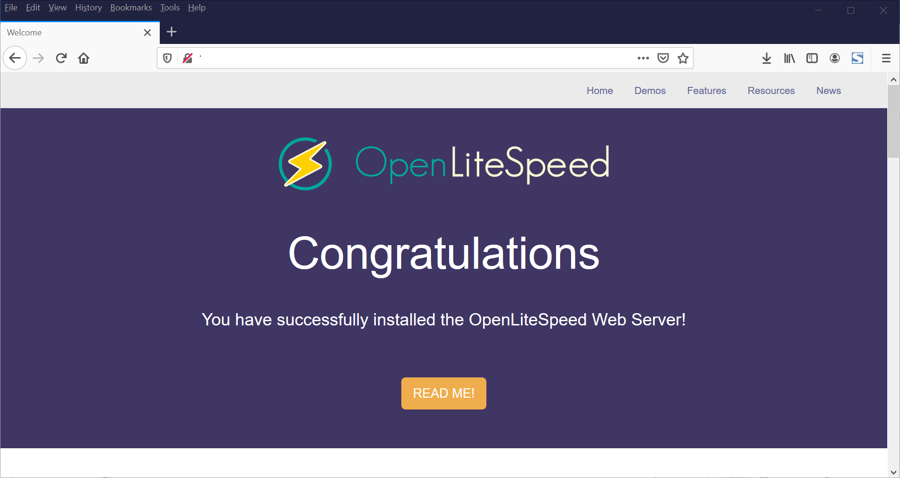
Task: Click the scrollbar down arrow
Action: point(894,472)
